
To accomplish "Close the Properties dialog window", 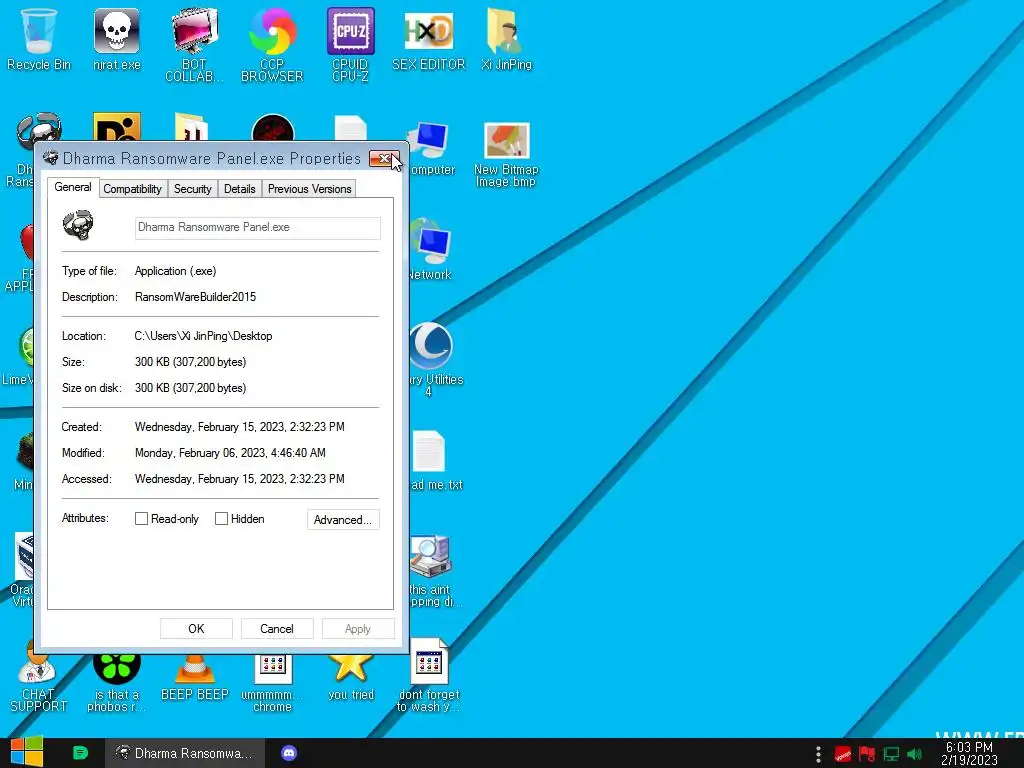I will point(384,159).
